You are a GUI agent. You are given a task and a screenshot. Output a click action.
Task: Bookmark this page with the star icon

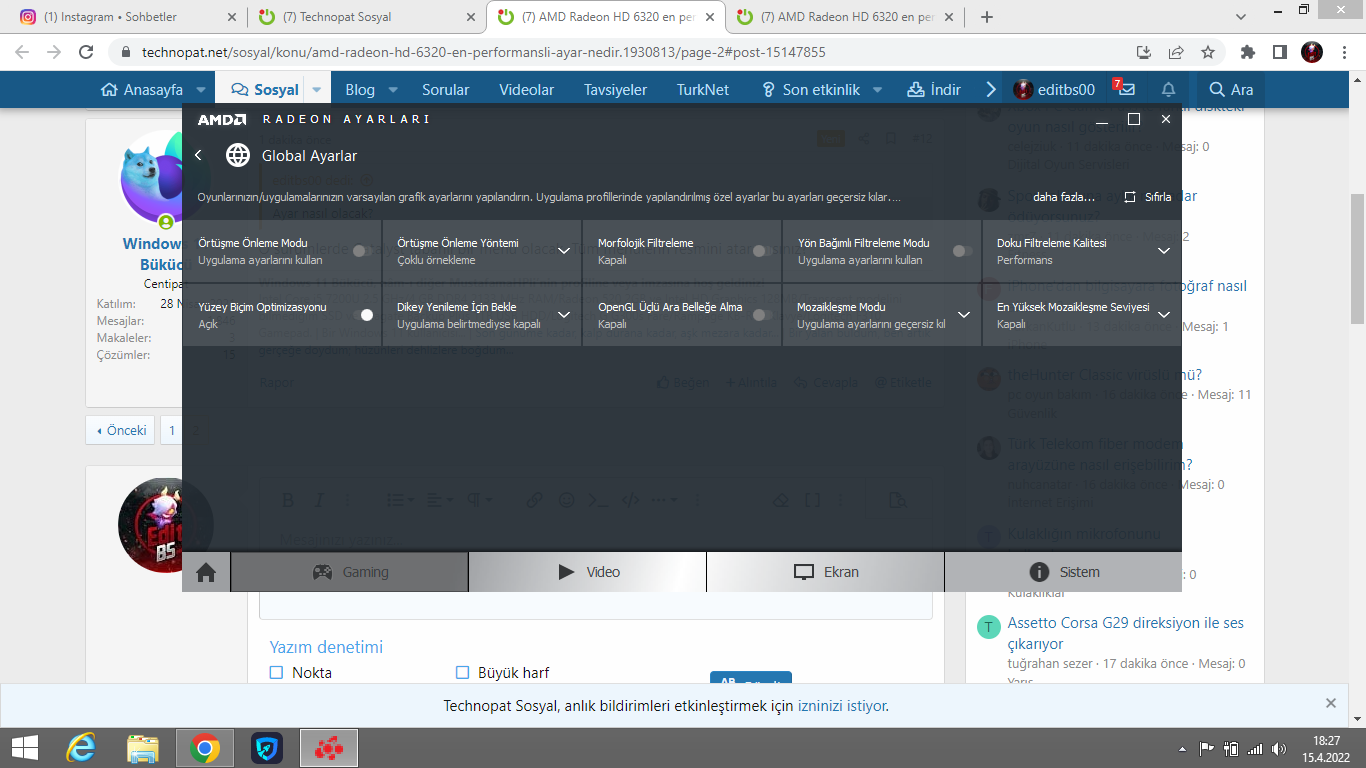[x=1208, y=52]
